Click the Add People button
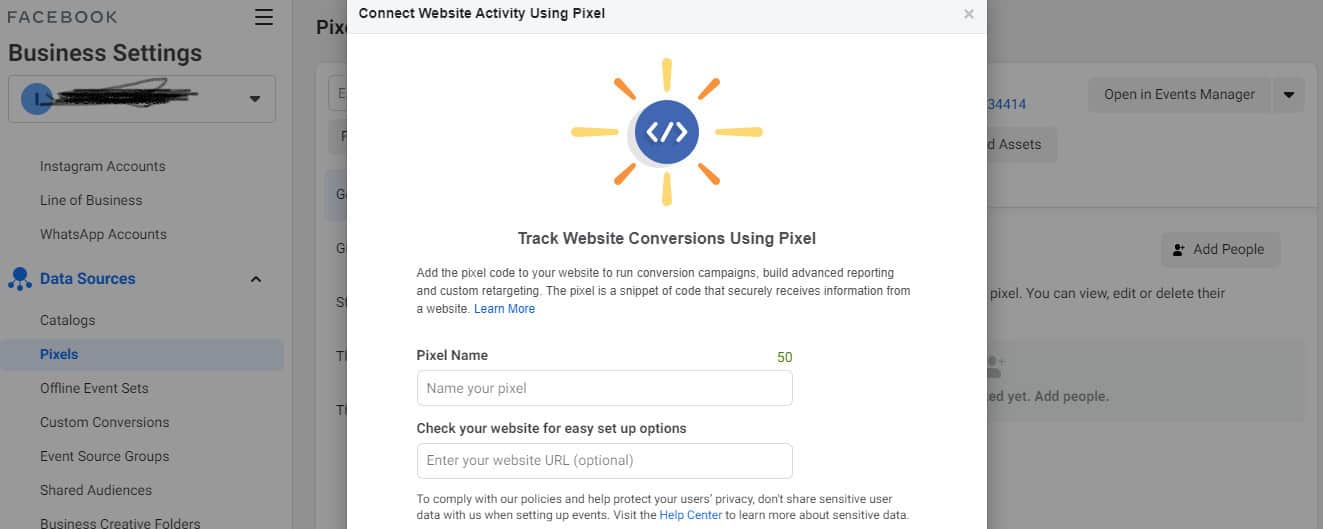1323x529 pixels. click(x=1220, y=250)
